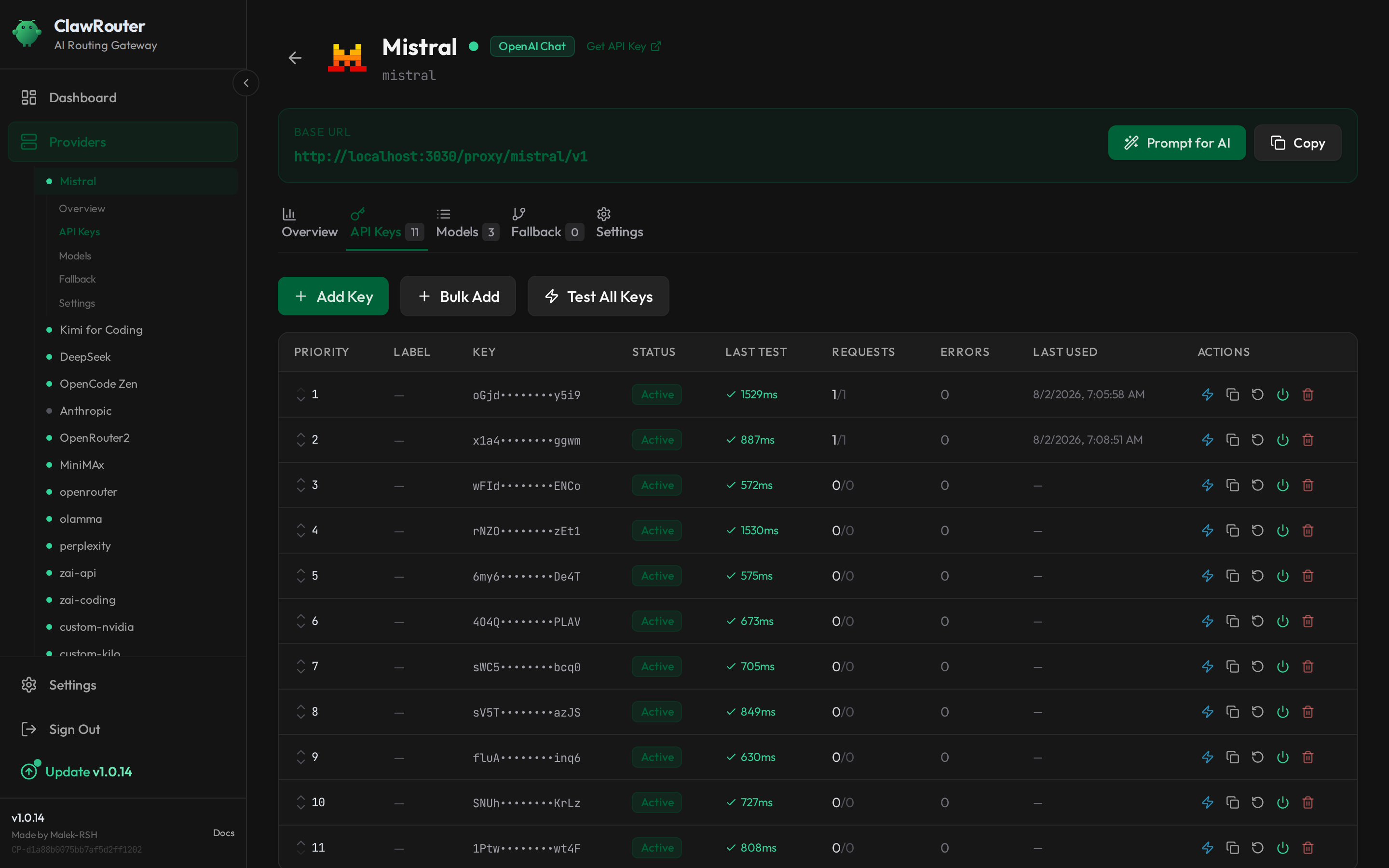The width and height of the screenshot is (1389, 868).
Task: Open the Settings tab for Mistral
Action: click(x=619, y=224)
